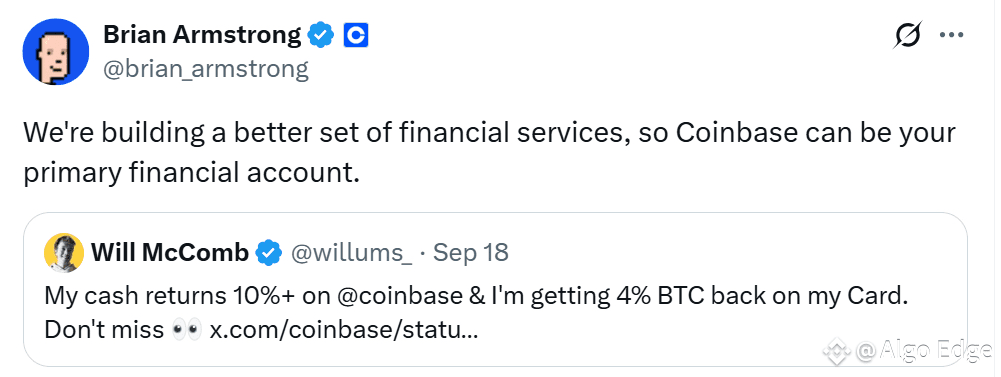Expand the three-dot more options menu

[x=951, y=35]
